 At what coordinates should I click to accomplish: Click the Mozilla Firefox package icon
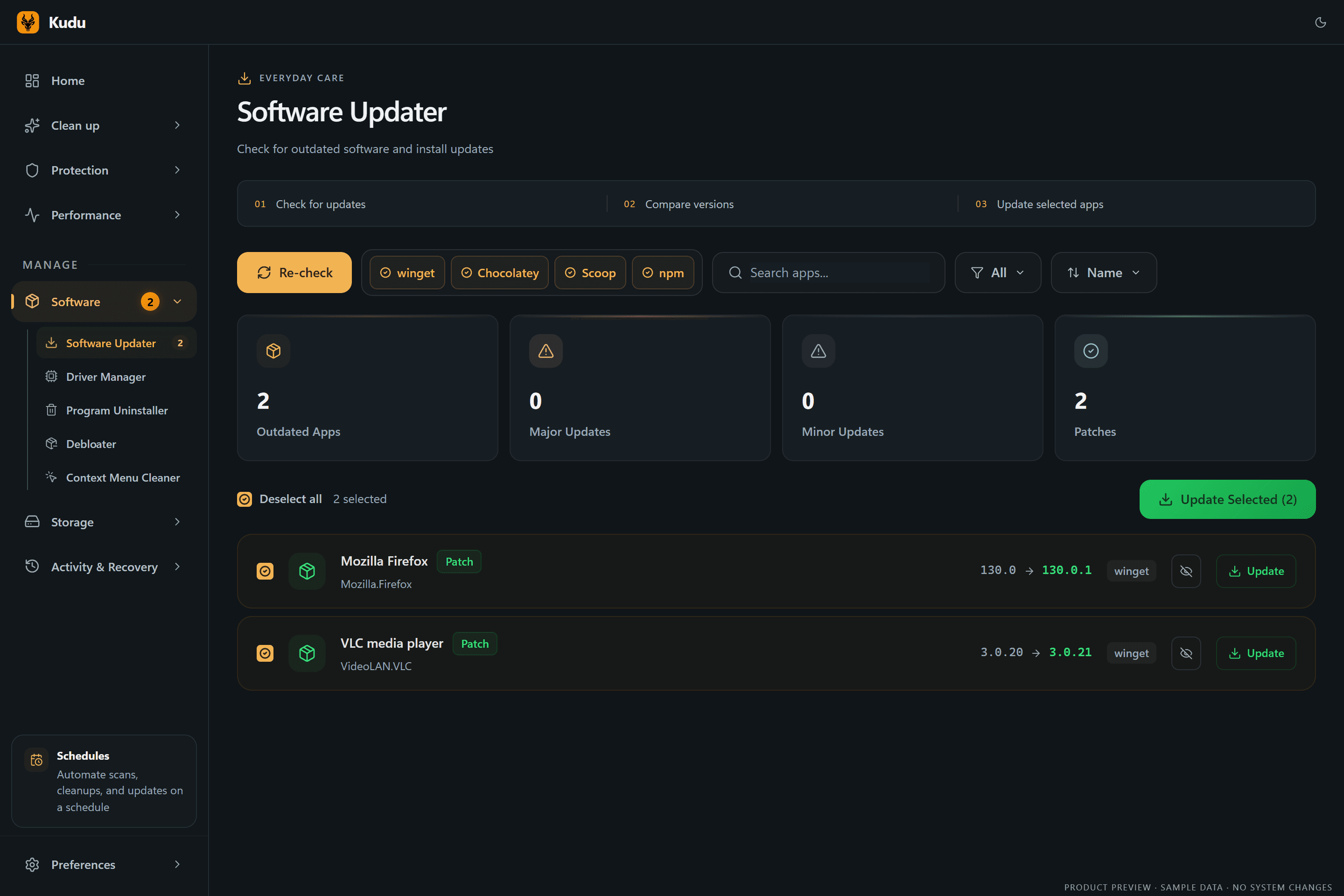[307, 571]
